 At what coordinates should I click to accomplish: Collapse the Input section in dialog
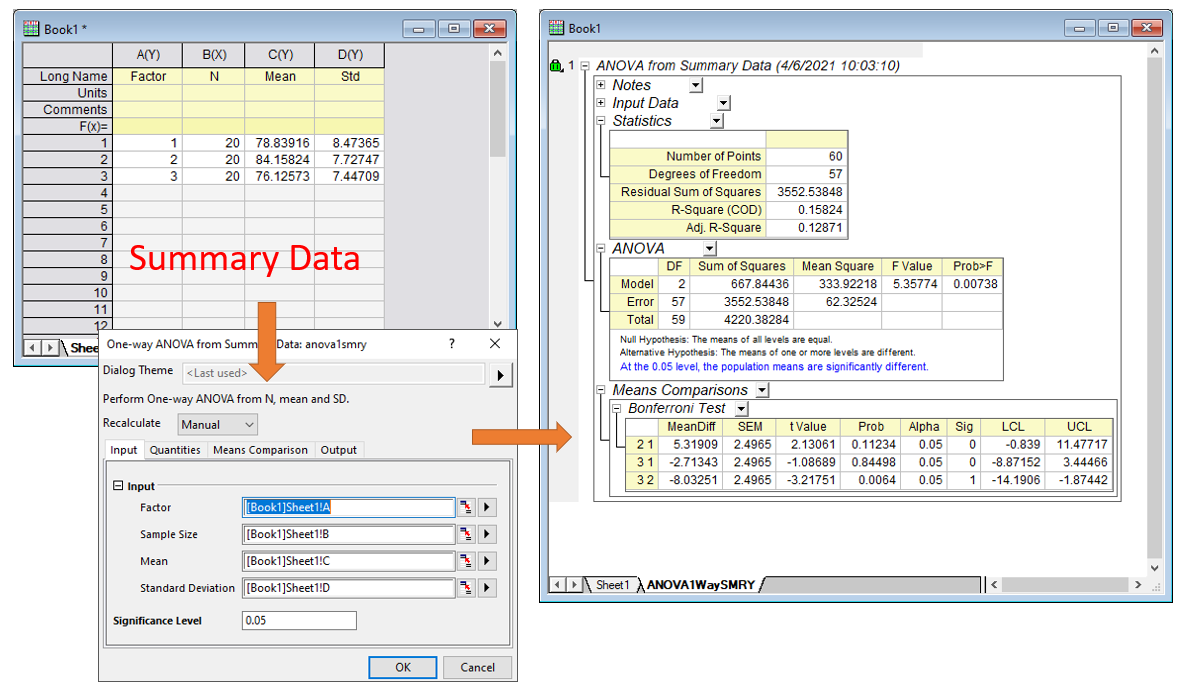pyautogui.click(x=118, y=486)
